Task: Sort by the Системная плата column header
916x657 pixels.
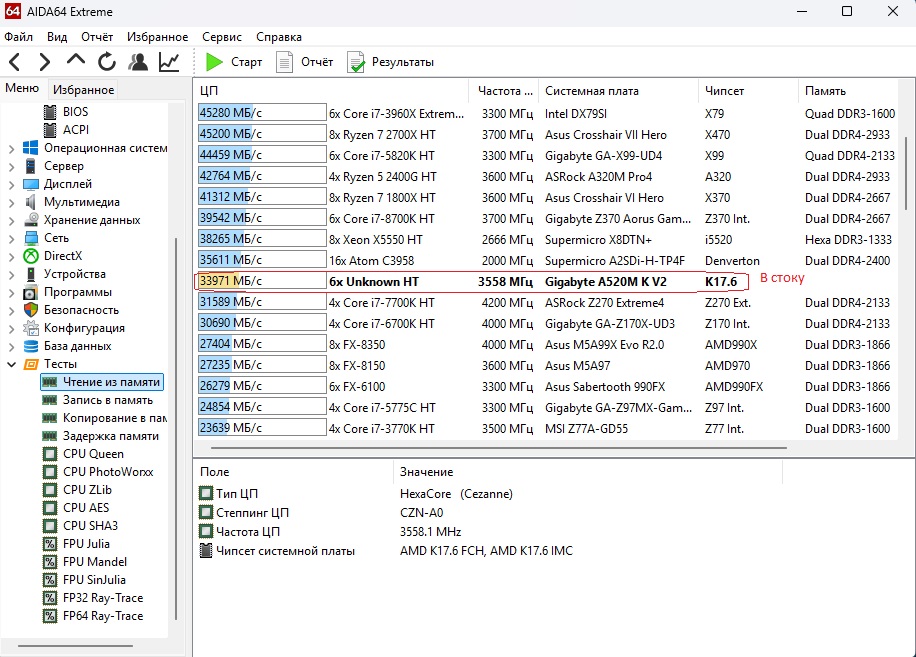Action: click(618, 91)
